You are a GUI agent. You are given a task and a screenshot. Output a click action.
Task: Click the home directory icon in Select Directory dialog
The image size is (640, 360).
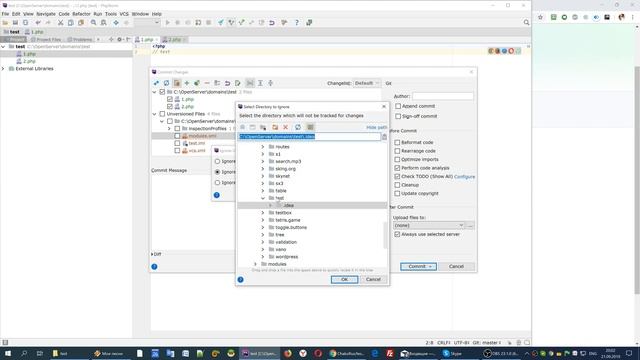click(x=242, y=127)
